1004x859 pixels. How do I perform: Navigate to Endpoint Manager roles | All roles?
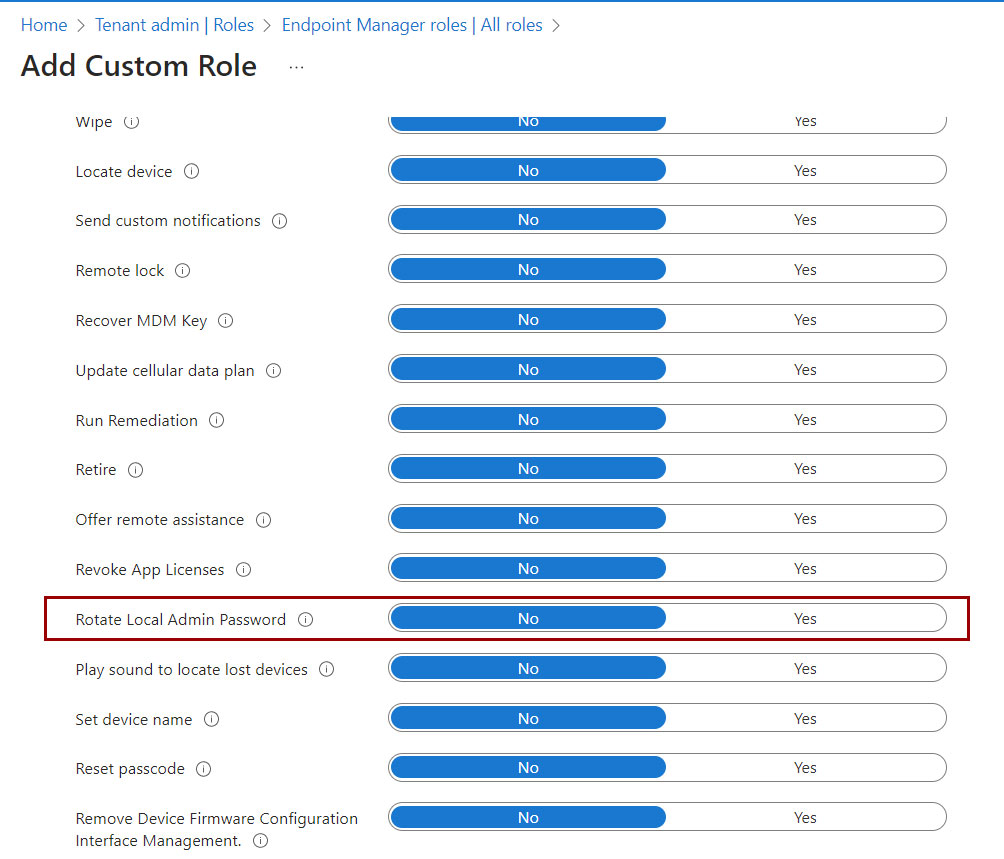[412, 25]
